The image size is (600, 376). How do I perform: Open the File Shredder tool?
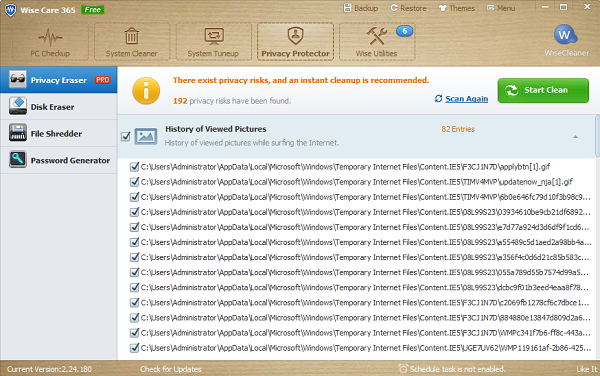[59, 133]
